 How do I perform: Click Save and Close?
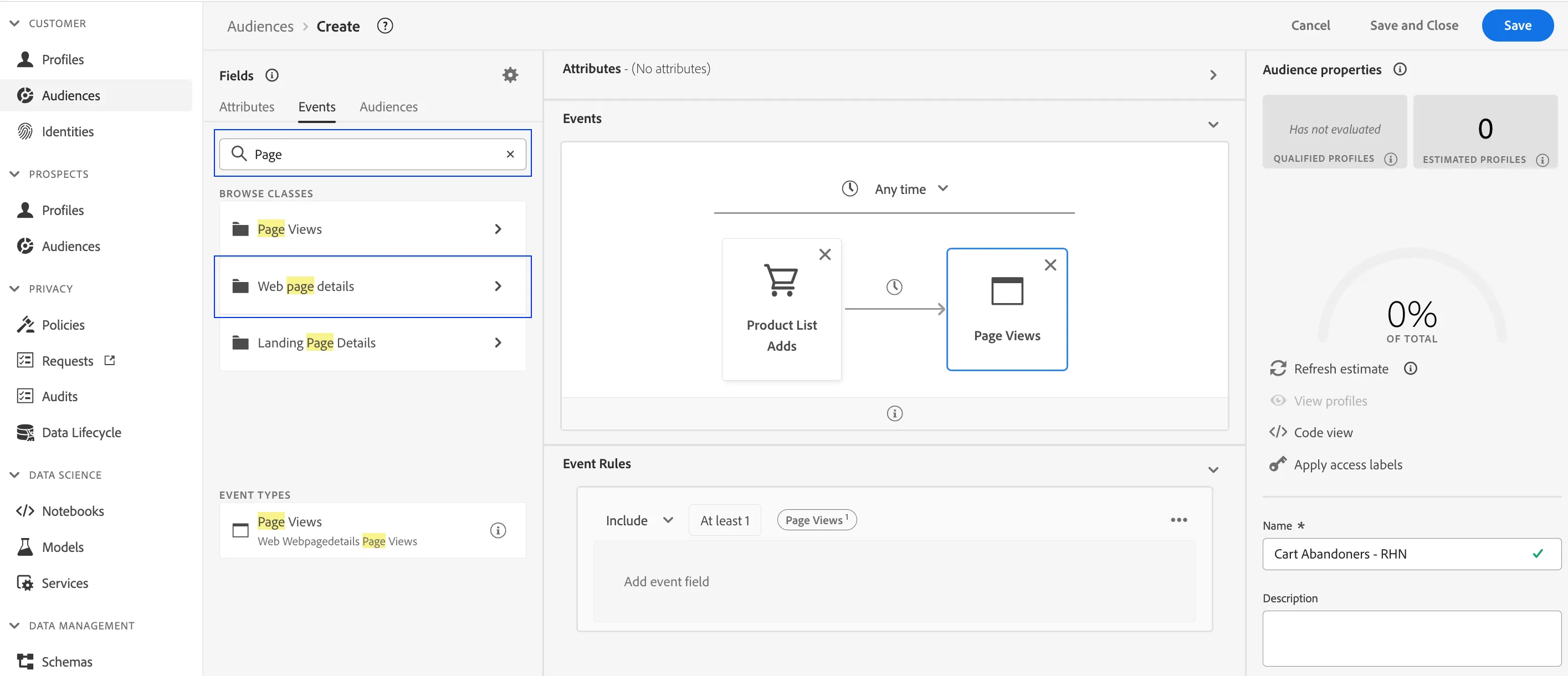point(1413,25)
